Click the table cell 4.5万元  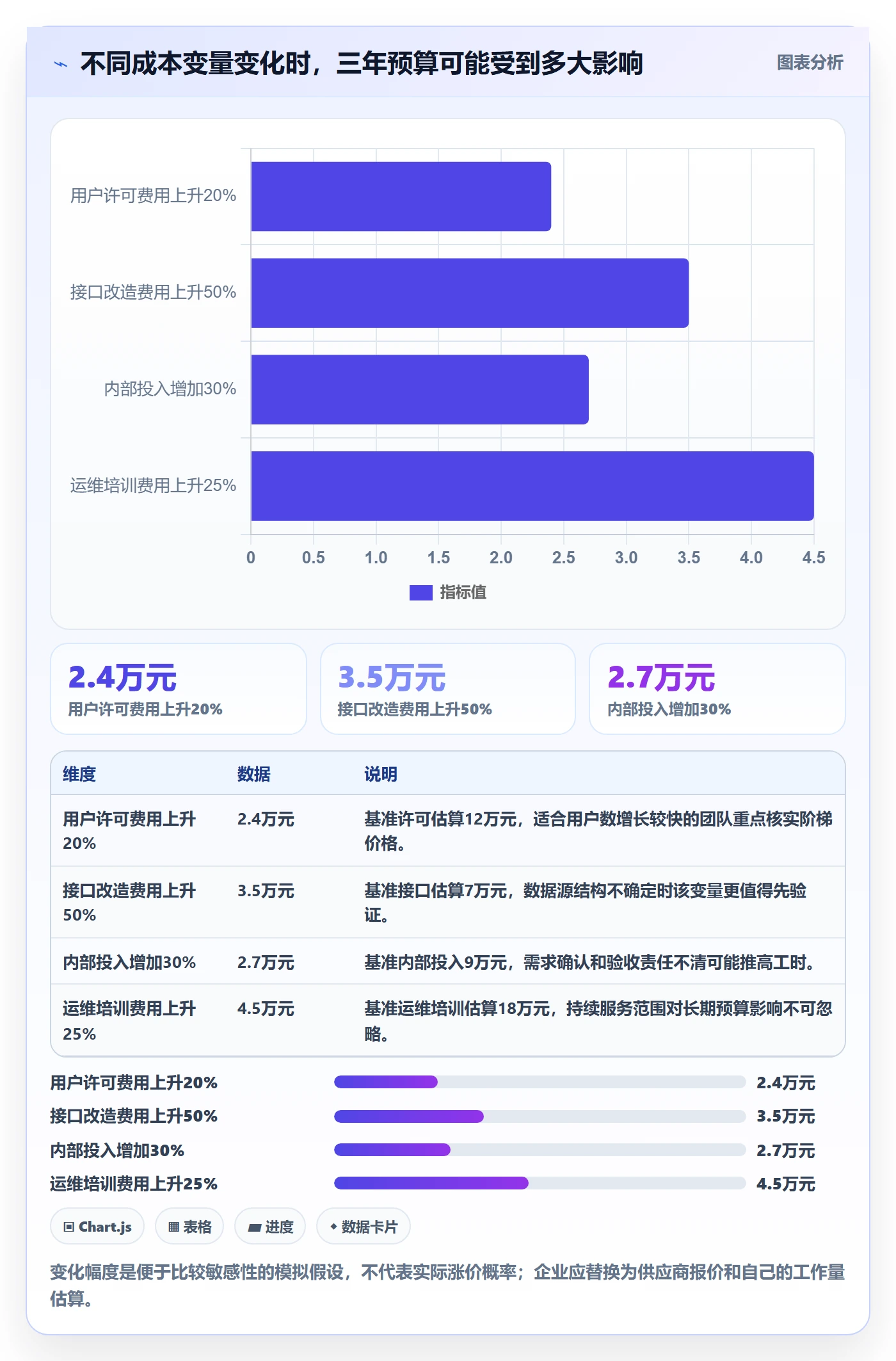pyautogui.click(x=266, y=1008)
